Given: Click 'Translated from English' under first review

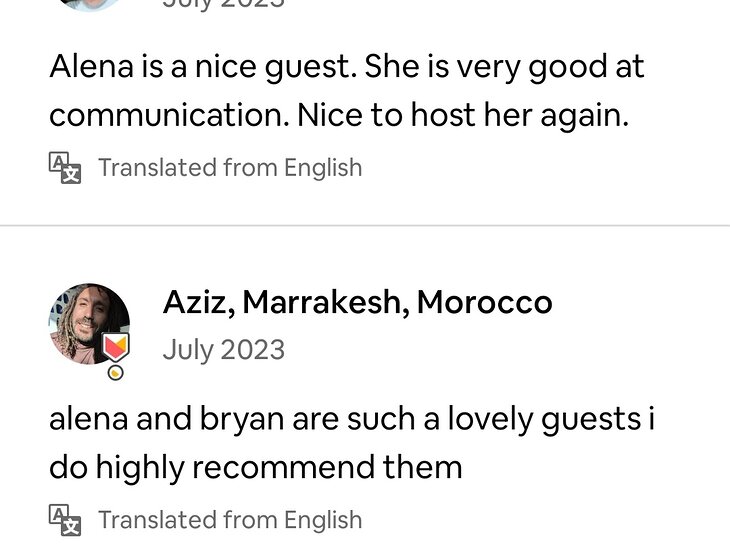Looking at the screenshot, I should (230, 167).
